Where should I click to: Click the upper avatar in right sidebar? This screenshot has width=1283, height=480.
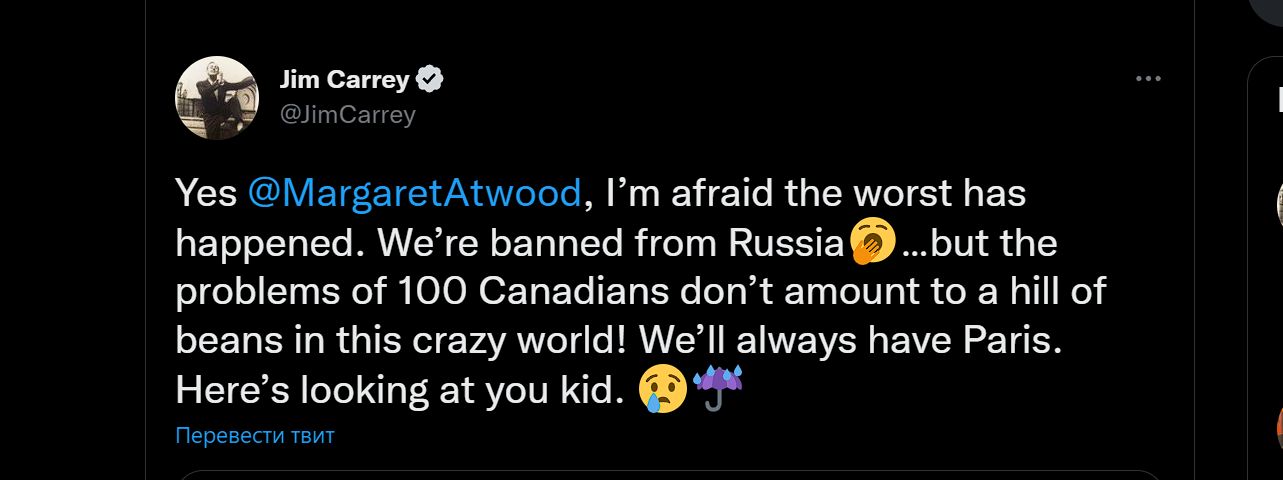pyautogui.click(x=1279, y=205)
